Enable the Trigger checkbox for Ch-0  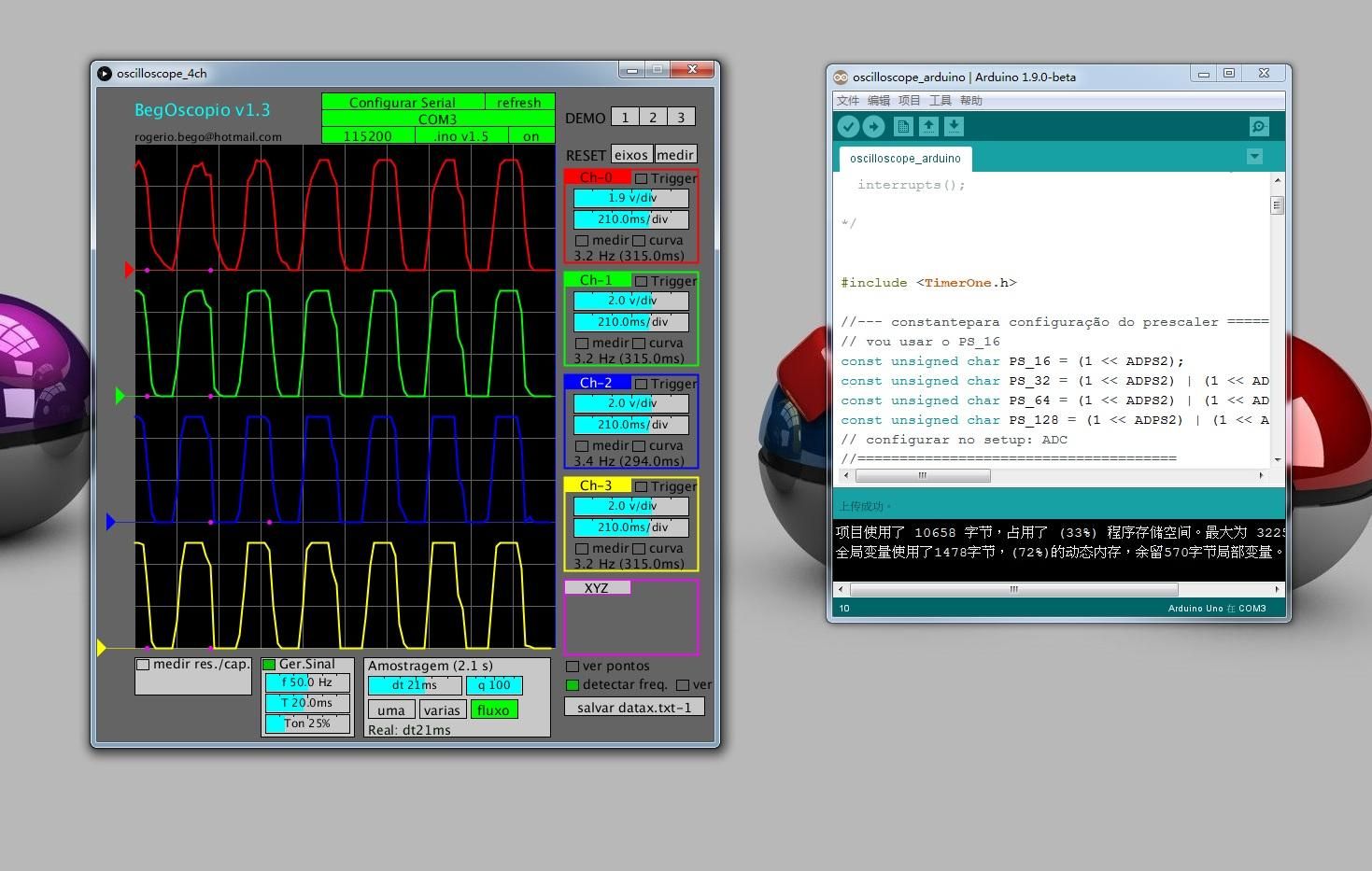pos(643,177)
